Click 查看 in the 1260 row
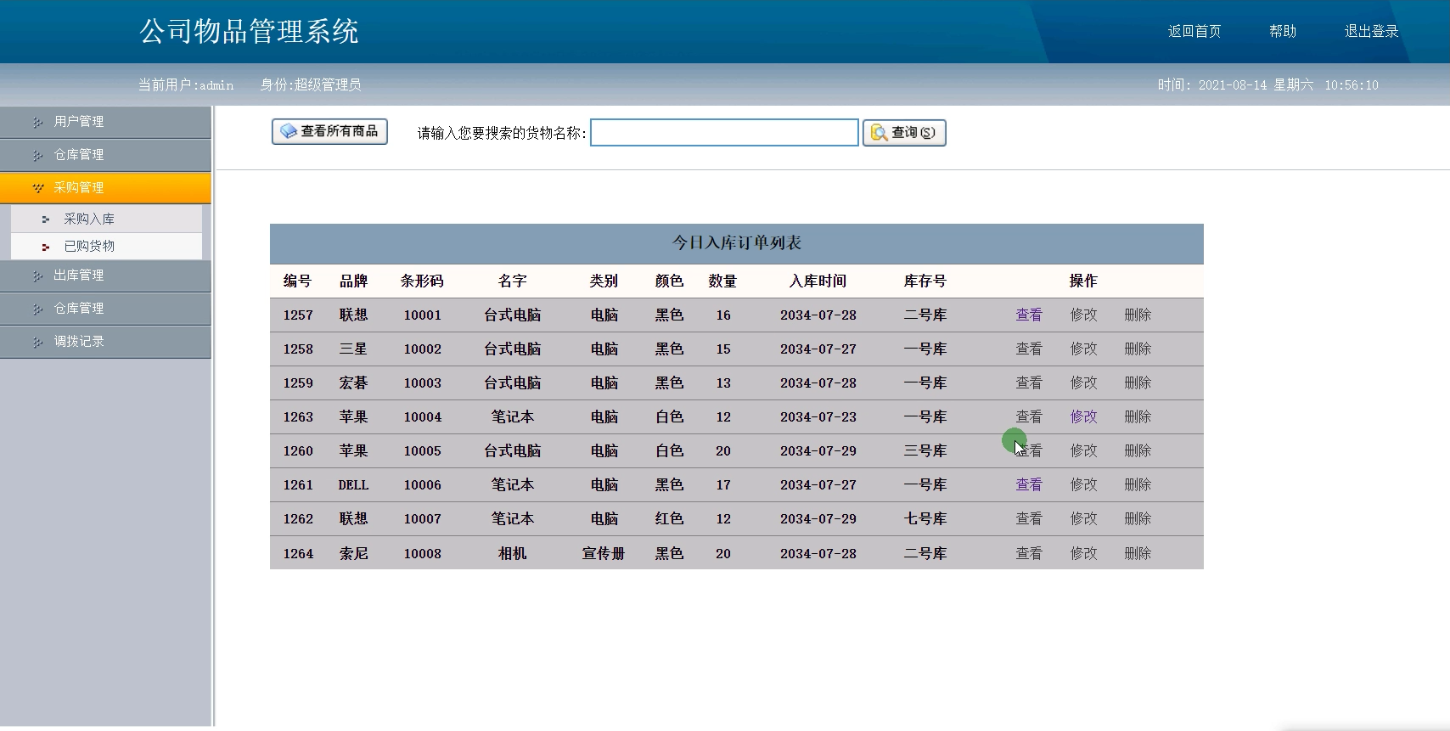 (x=1029, y=451)
